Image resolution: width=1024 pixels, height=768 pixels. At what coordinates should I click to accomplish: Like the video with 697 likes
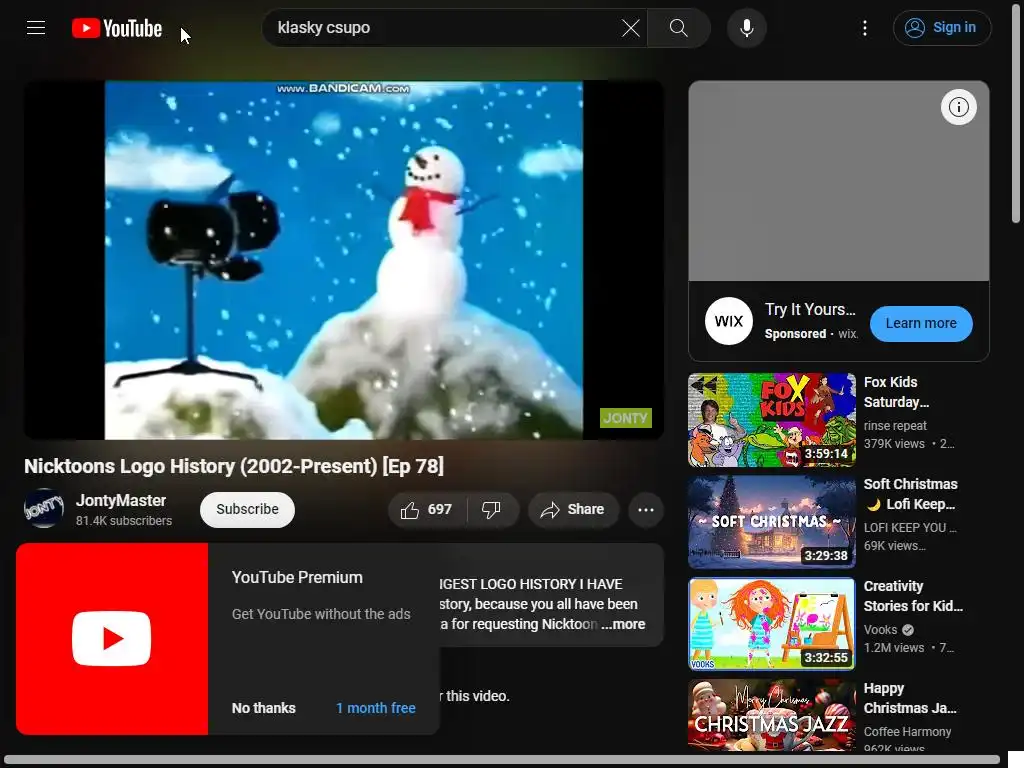(427, 509)
